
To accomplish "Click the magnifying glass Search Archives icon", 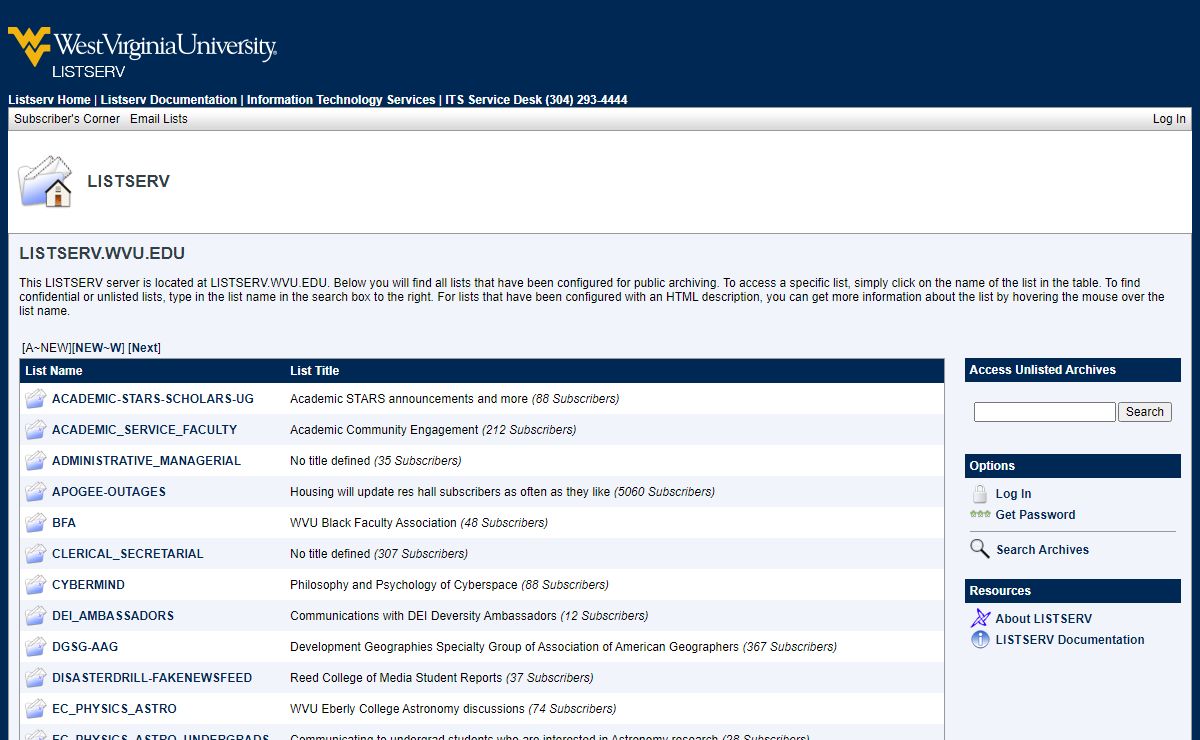I will click(x=980, y=549).
